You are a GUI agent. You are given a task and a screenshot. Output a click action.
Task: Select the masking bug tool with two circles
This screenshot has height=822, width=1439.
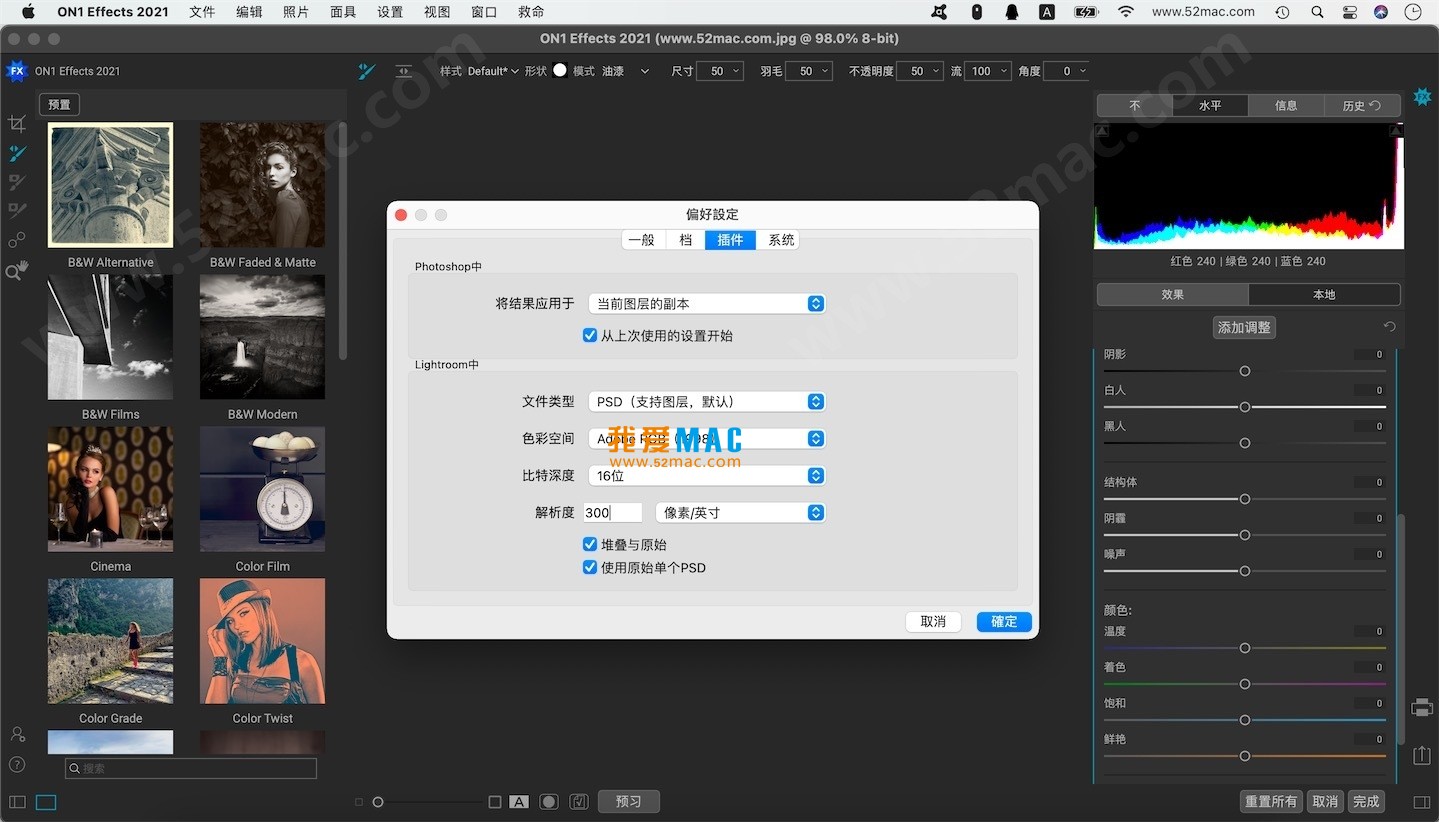click(x=17, y=240)
